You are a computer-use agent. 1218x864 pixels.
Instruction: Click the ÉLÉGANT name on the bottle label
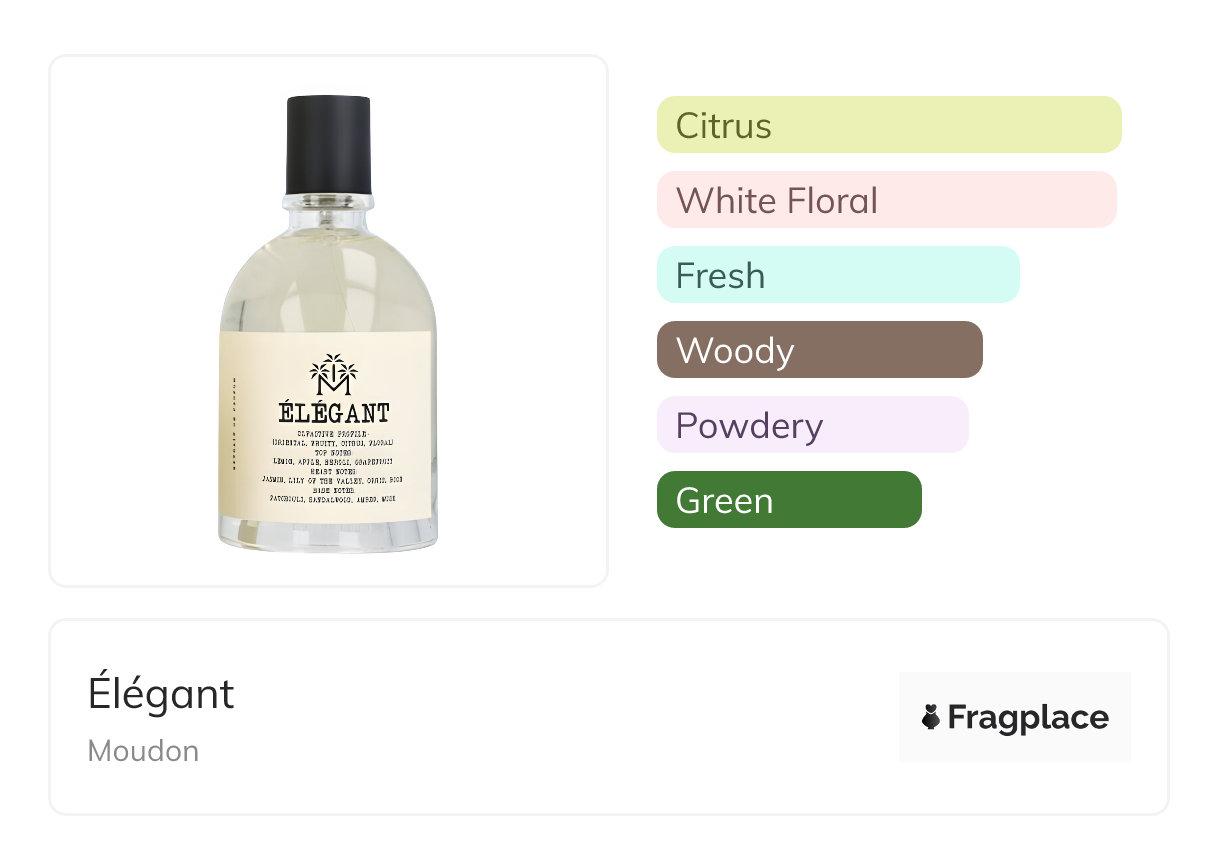pyautogui.click(x=333, y=413)
